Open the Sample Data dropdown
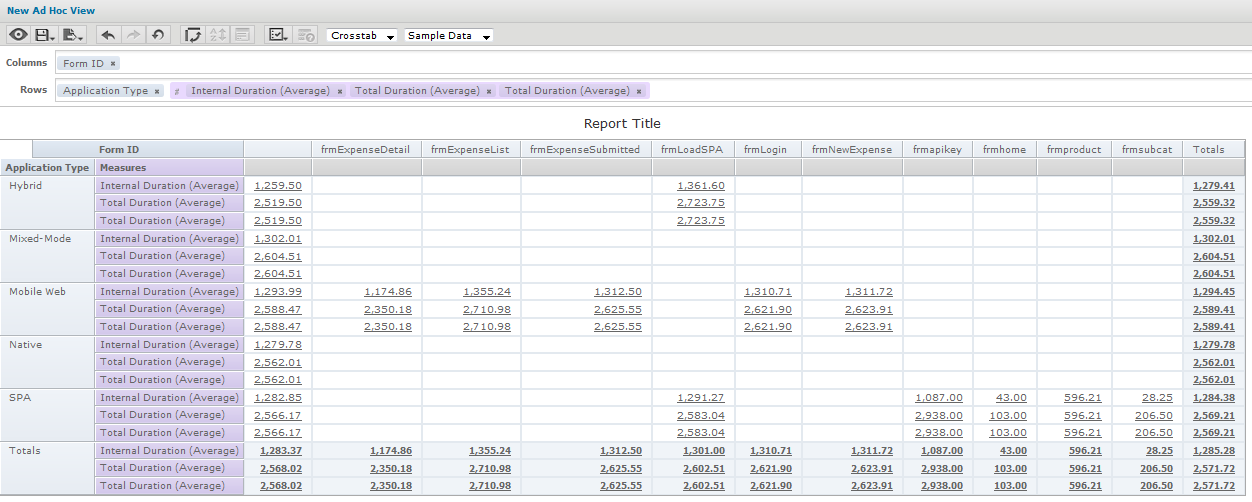 [x=448, y=36]
